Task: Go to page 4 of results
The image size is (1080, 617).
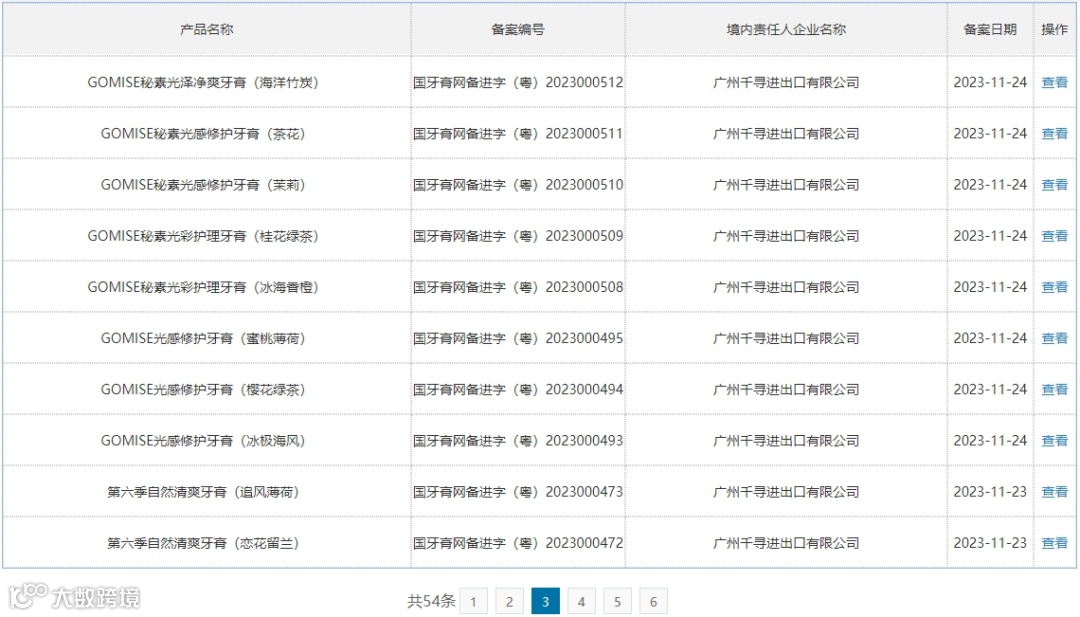Action: click(581, 601)
